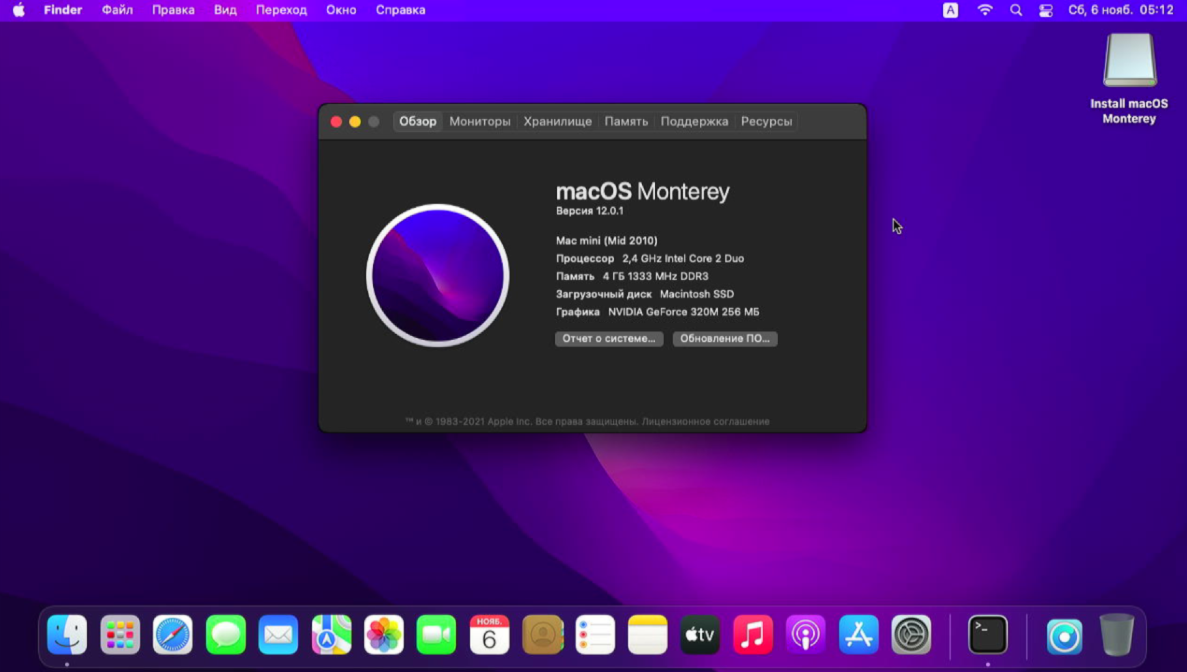Launch Terminal from the Dock
The width and height of the screenshot is (1187, 672).
(x=988, y=634)
